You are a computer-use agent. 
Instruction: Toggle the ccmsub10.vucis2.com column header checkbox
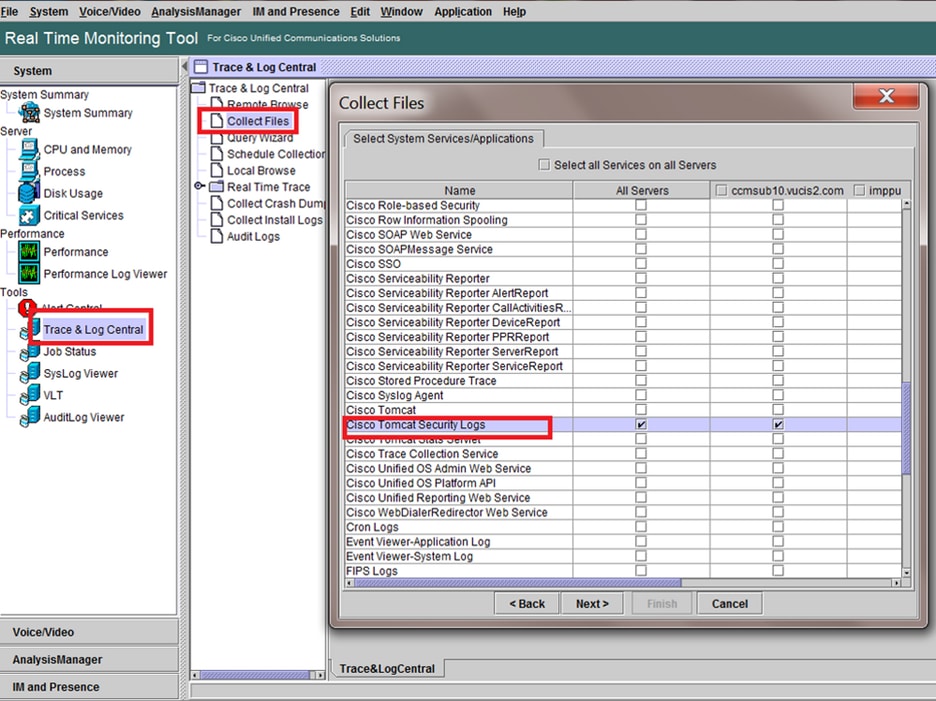coord(721,190)
